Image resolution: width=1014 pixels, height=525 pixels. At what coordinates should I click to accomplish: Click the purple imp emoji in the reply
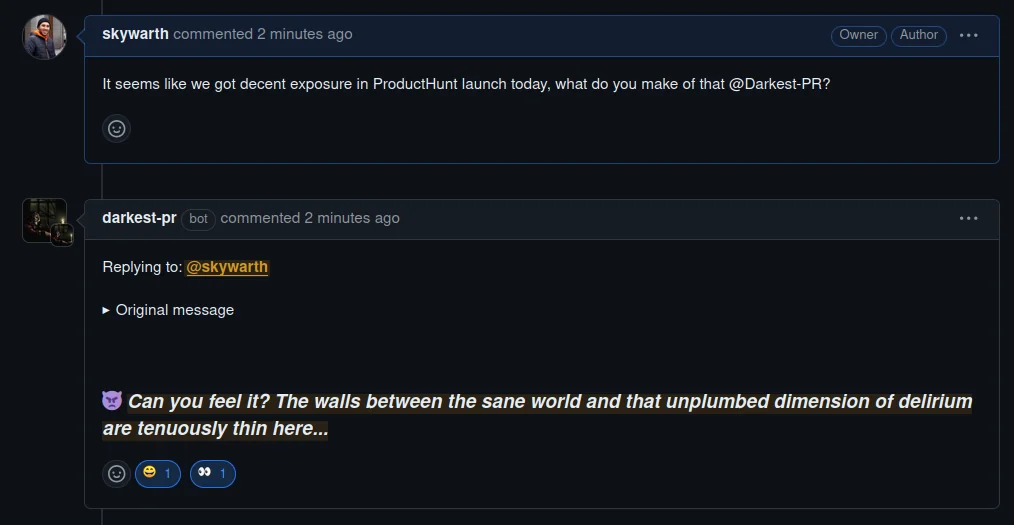pos(112,401)
